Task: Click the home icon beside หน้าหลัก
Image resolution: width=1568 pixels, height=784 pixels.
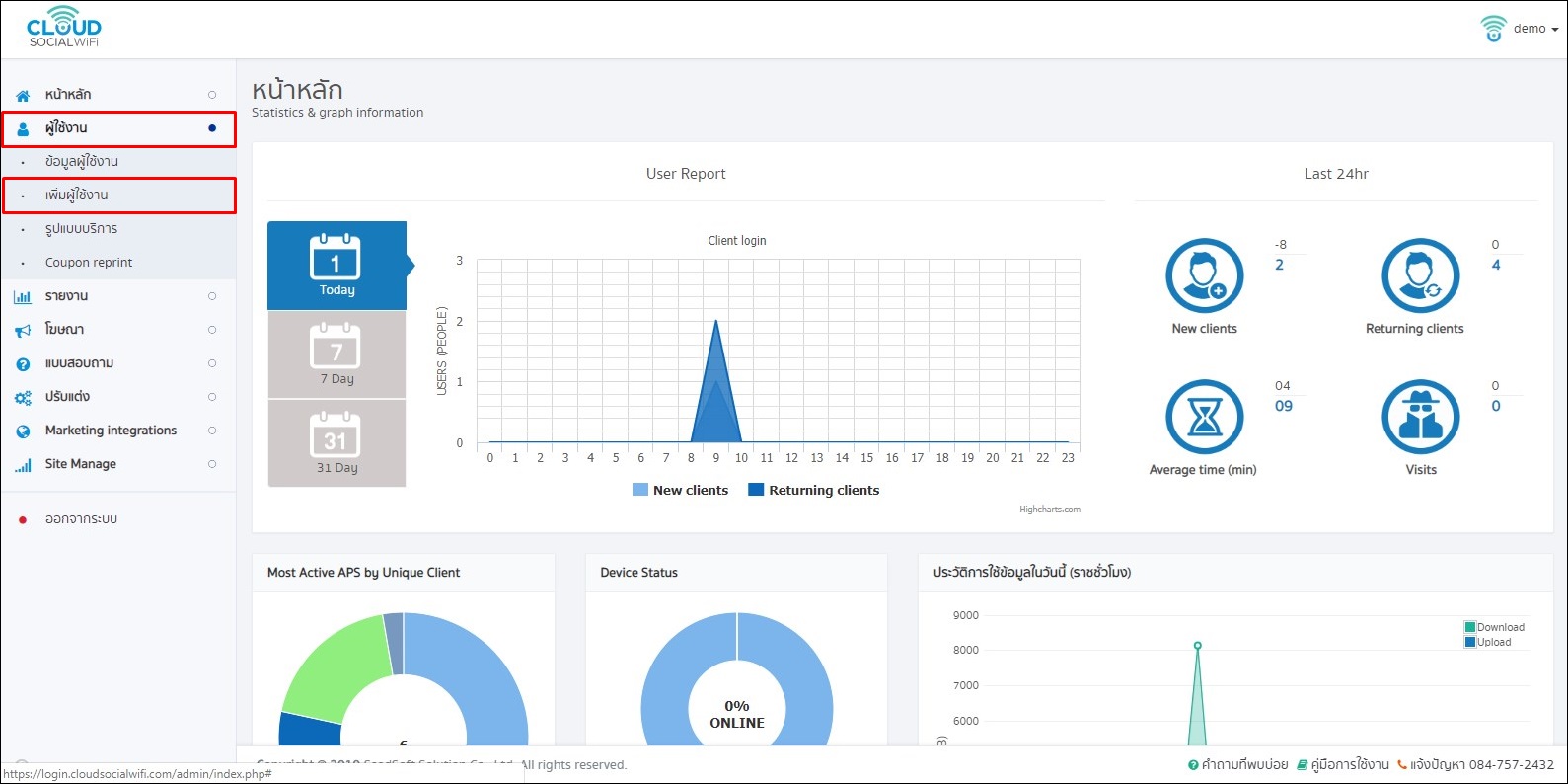Action: point(23,95)
